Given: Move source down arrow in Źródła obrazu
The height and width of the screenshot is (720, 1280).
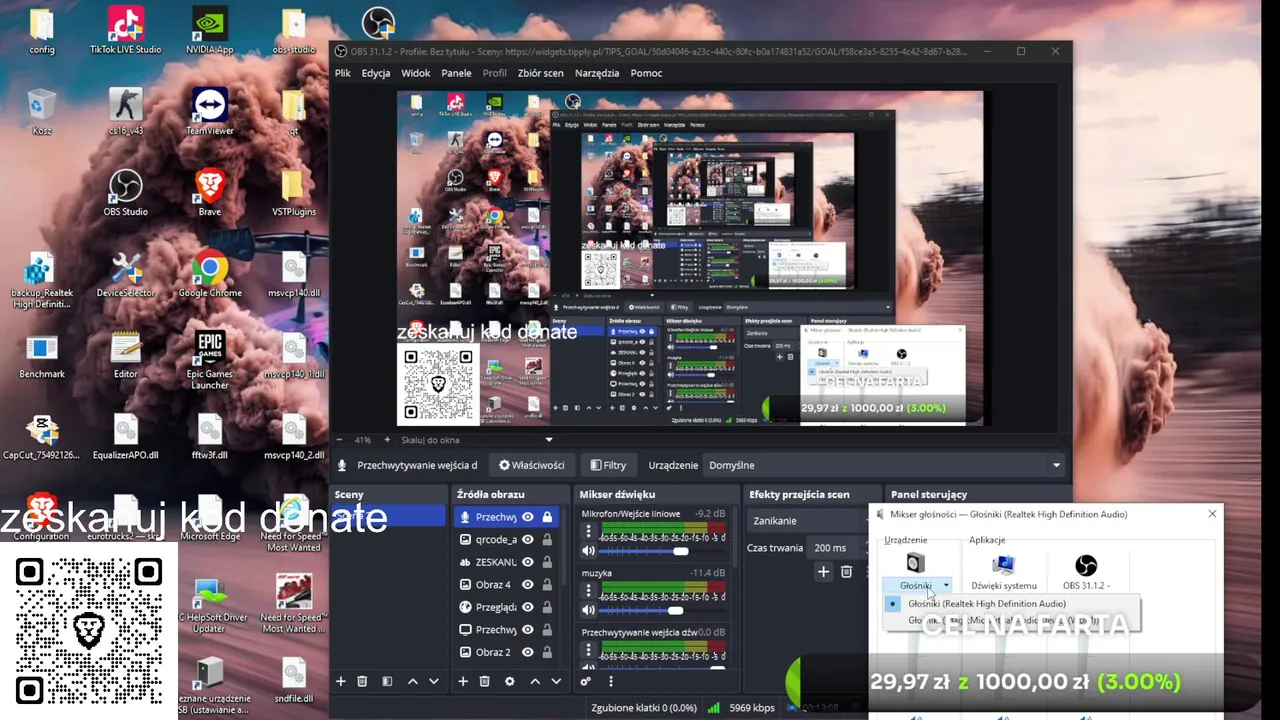Looking at the screenshot, I should point(556,681).
